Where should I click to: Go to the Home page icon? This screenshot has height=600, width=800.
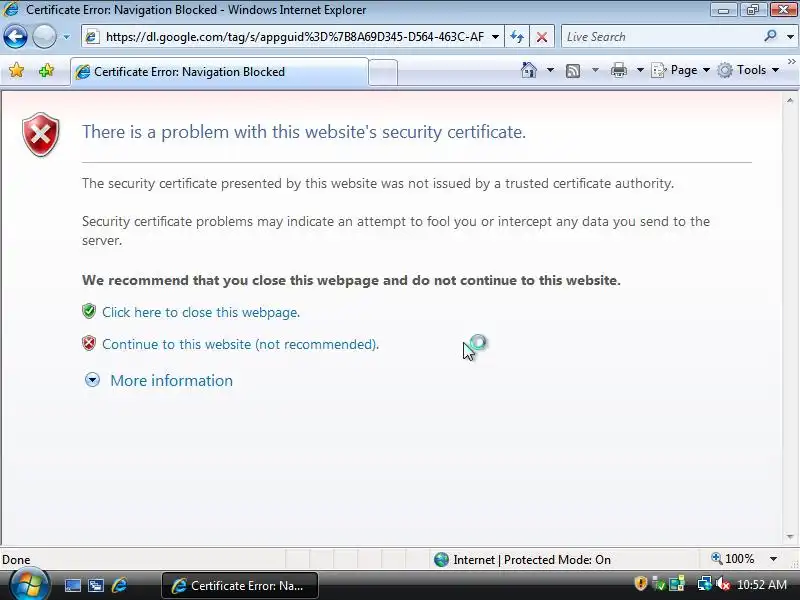point(529,70)
